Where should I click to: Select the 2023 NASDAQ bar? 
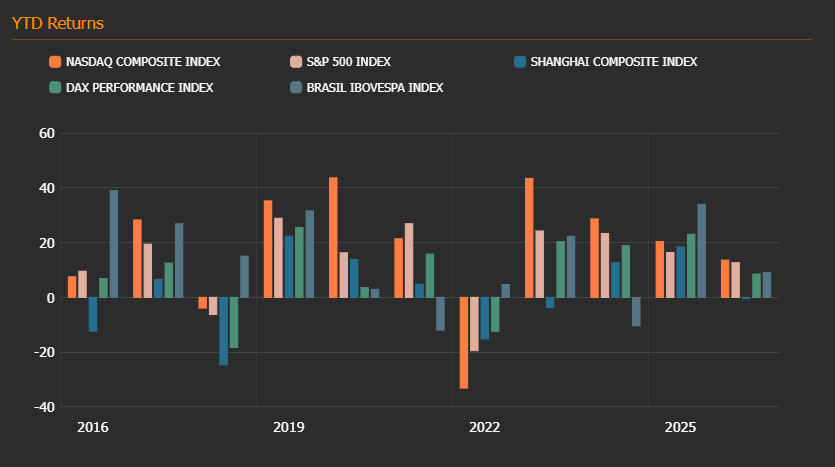coord(529,238)
